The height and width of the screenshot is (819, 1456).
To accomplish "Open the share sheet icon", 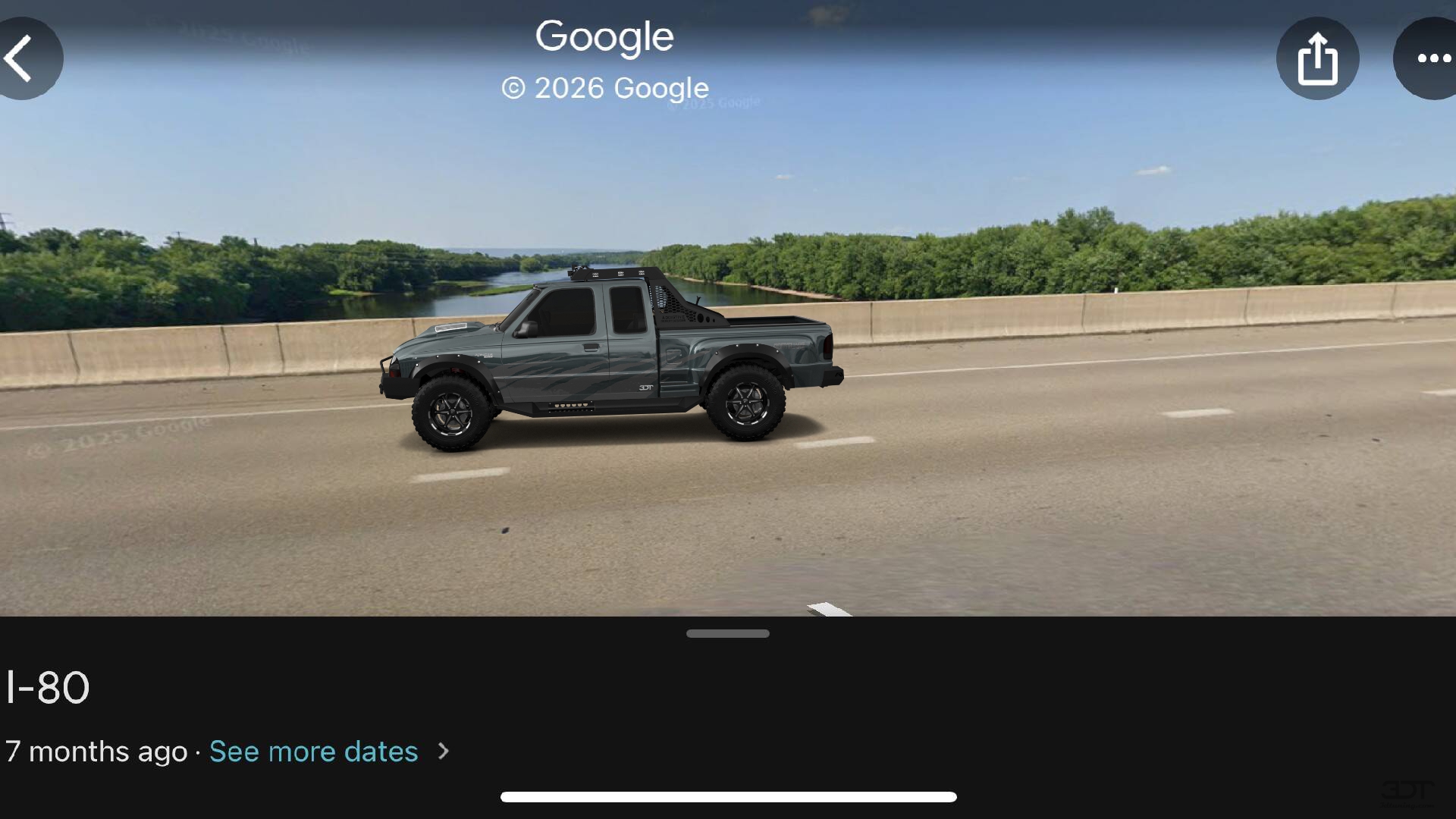I will [x=1317, y=58].
